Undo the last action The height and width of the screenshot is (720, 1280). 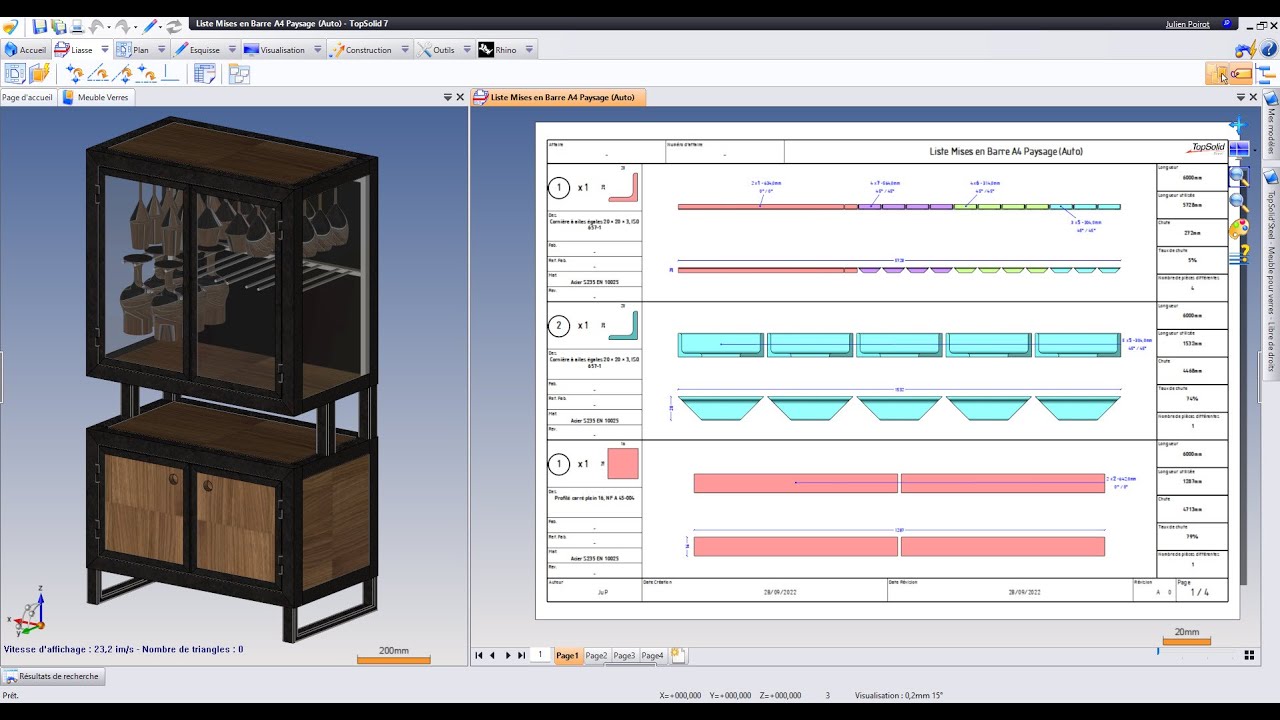pos(97,26)
